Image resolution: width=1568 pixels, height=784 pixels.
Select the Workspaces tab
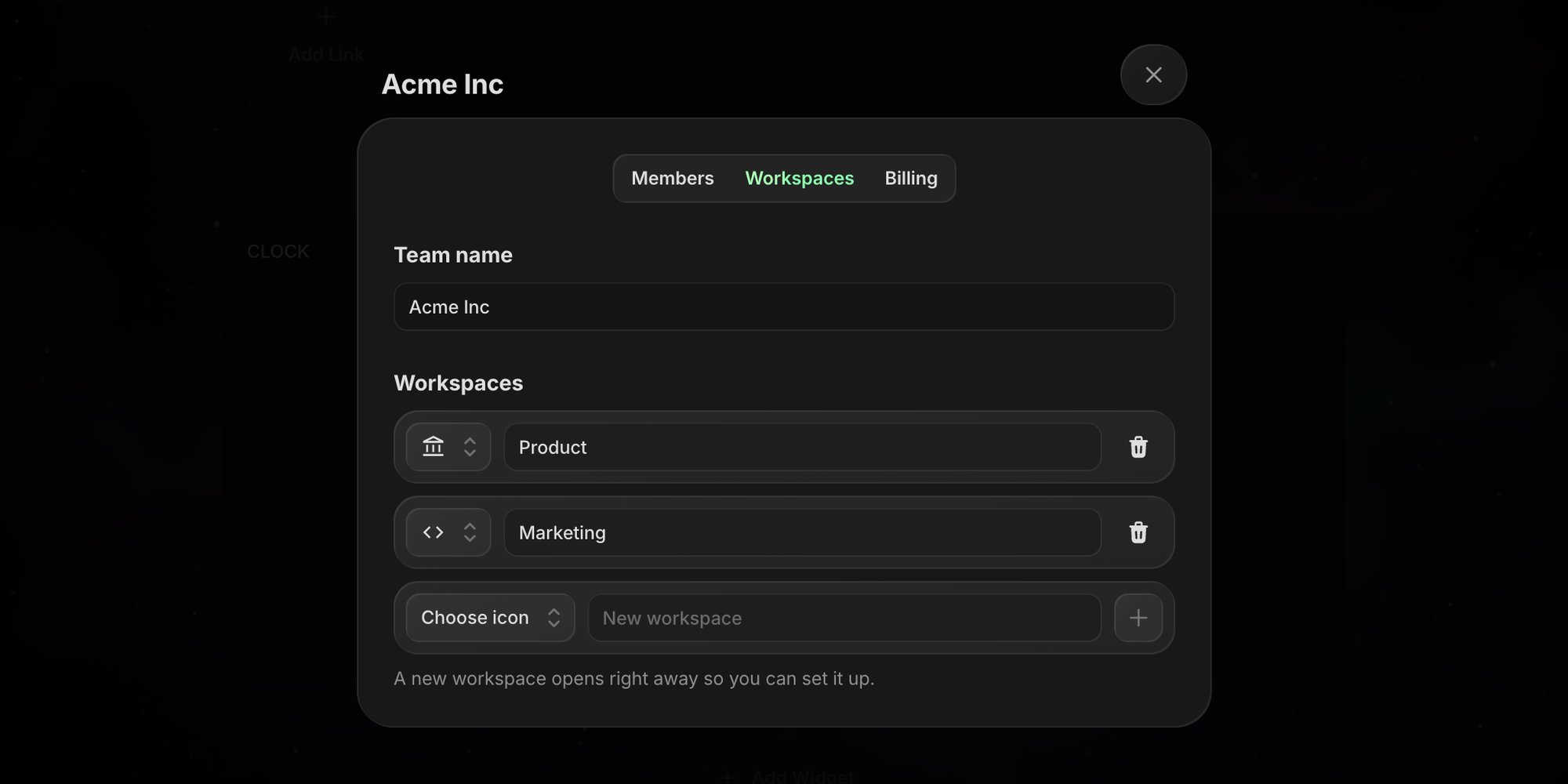tap(799, 178)
